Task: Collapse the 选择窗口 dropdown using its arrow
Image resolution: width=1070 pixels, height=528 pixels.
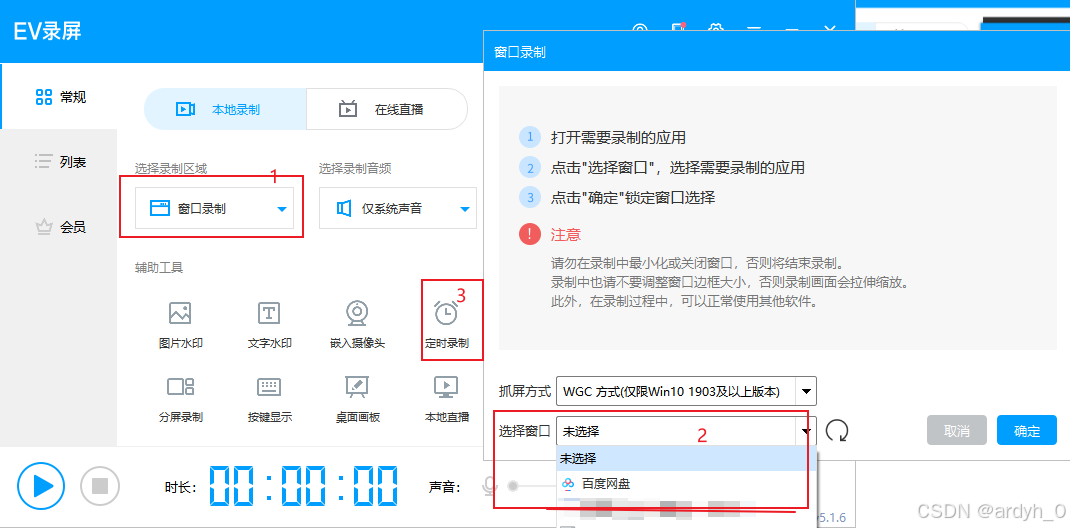Action: click(806, 431)
